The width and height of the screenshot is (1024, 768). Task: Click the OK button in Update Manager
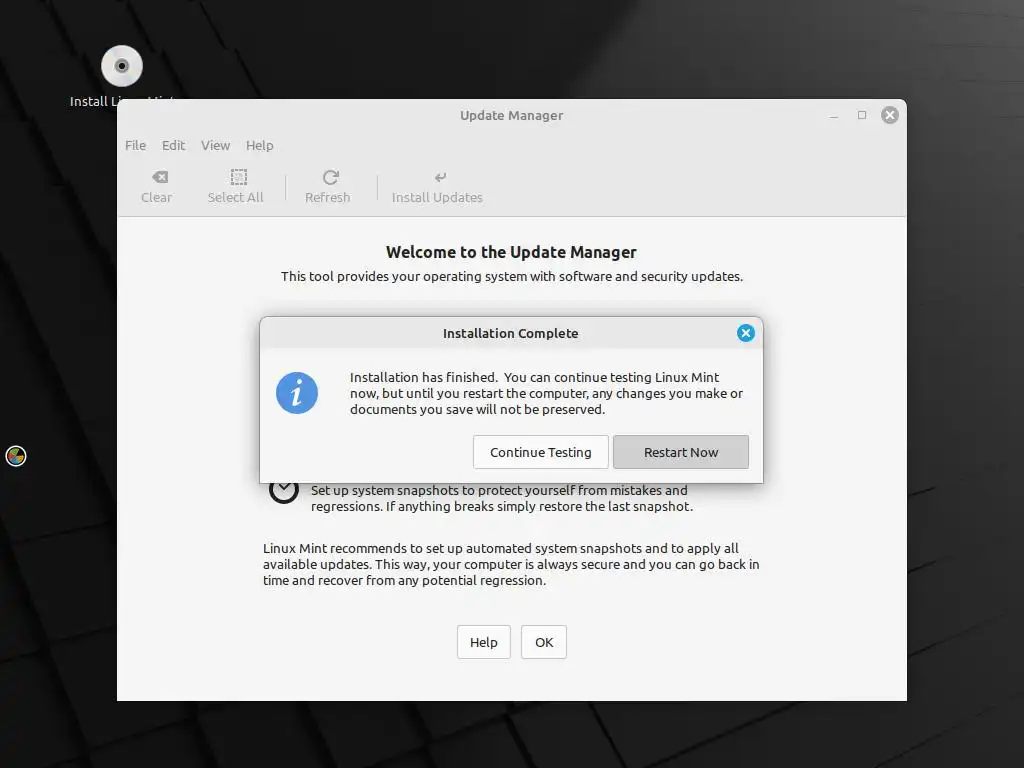click(x=543, y=642)
